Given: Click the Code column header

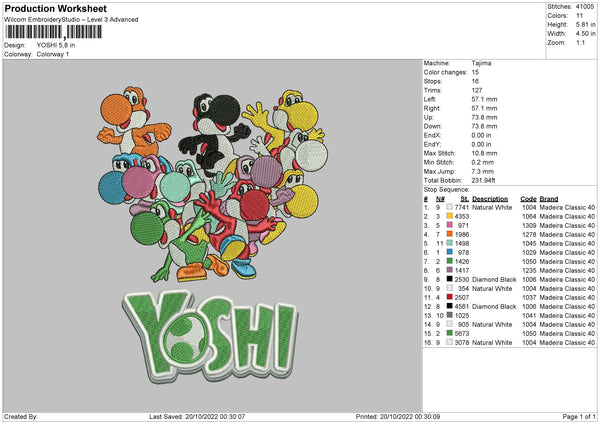Looking at the screenshot, I should (x=528, y=198).
